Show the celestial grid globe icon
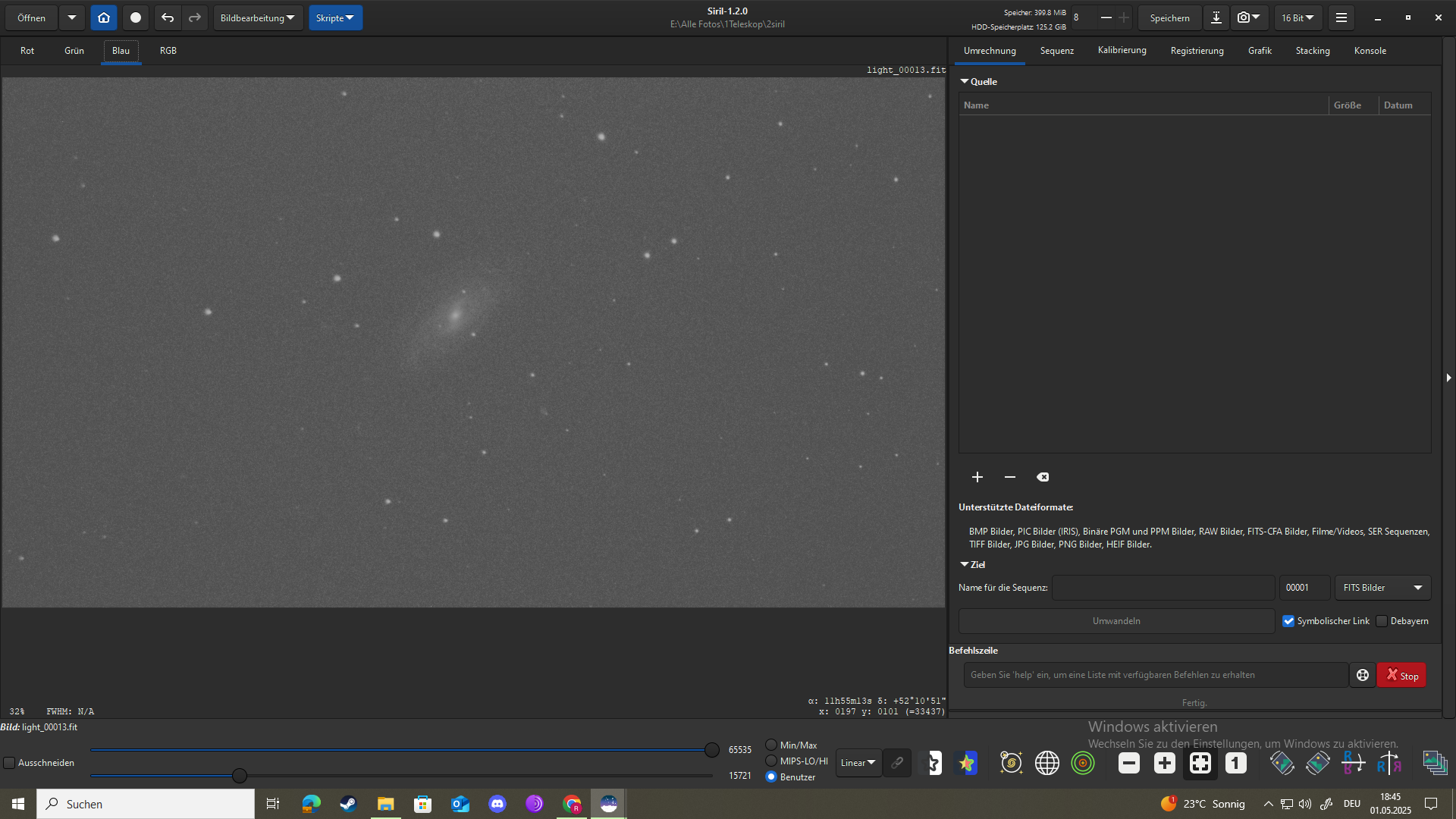Screen dimensions: 1456x819 [x=1047, y=763]
